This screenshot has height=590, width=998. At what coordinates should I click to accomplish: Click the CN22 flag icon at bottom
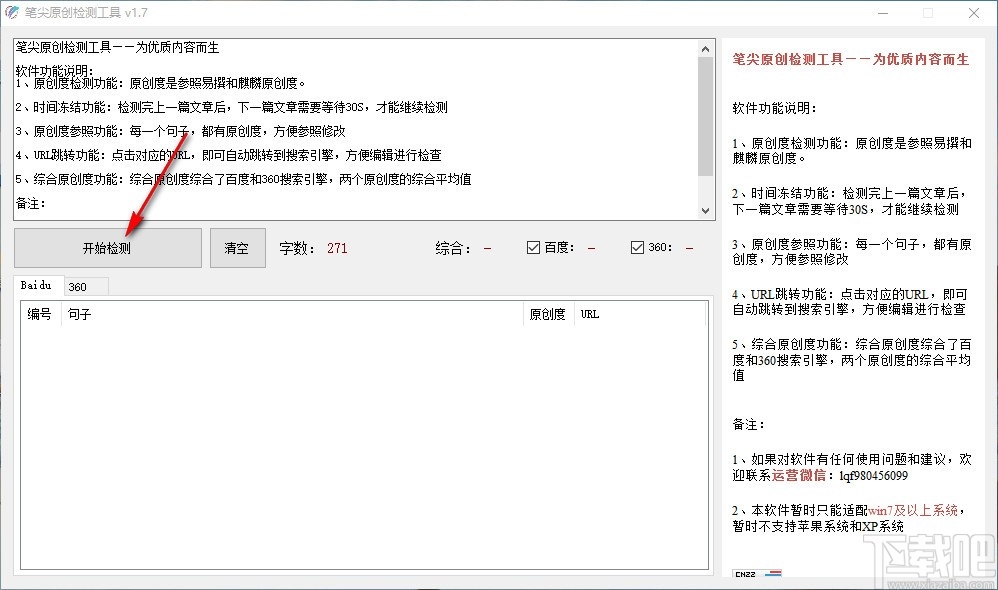pos(757,573)
